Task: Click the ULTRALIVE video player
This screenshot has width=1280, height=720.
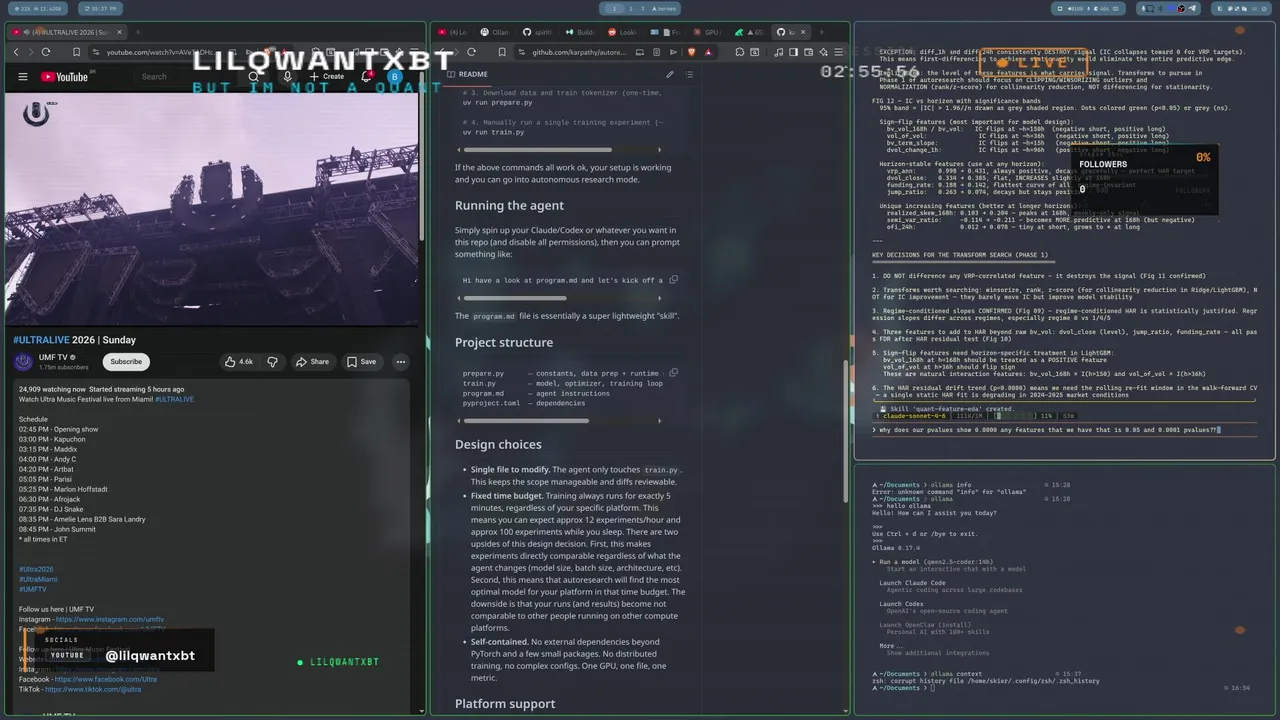Action: [211, 207]
